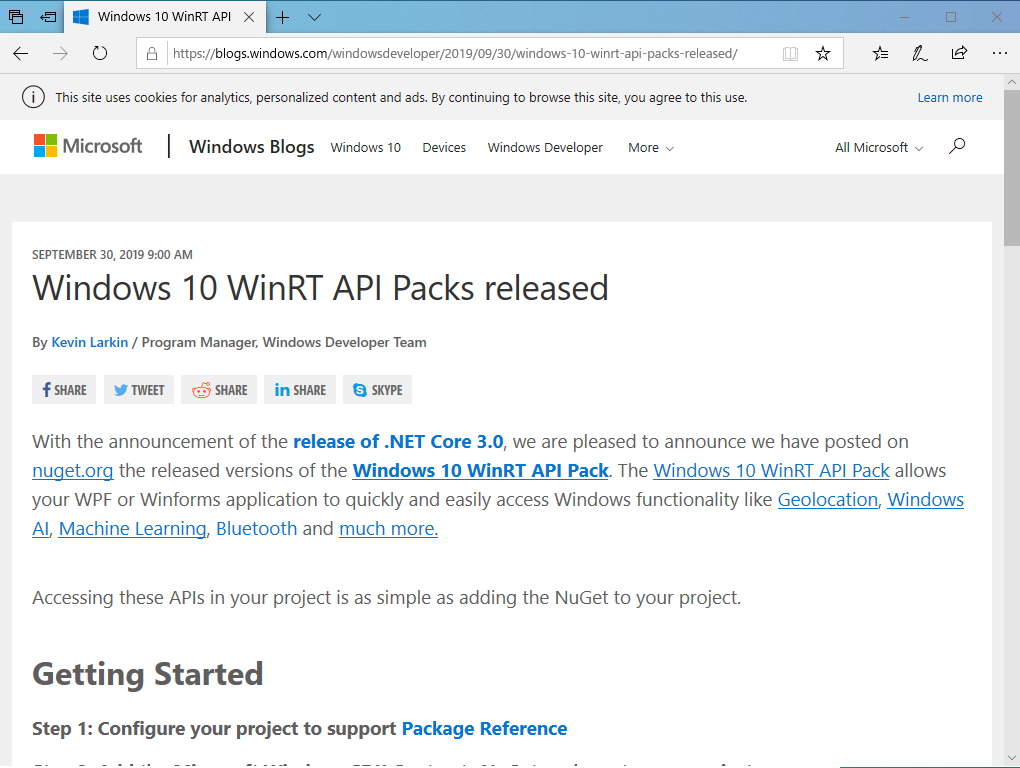
Task: Expand the More navigation dropdown
Action: pos(650,147)
